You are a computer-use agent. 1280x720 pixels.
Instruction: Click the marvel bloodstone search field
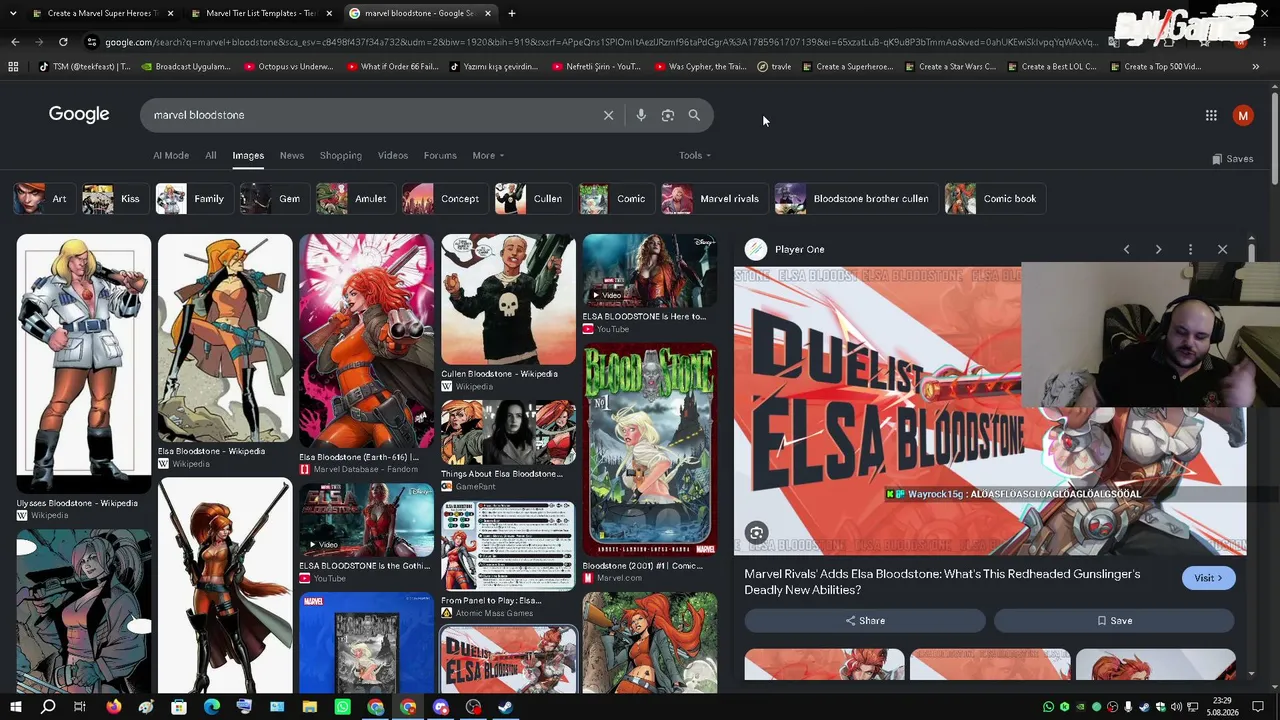click(370, 115)
